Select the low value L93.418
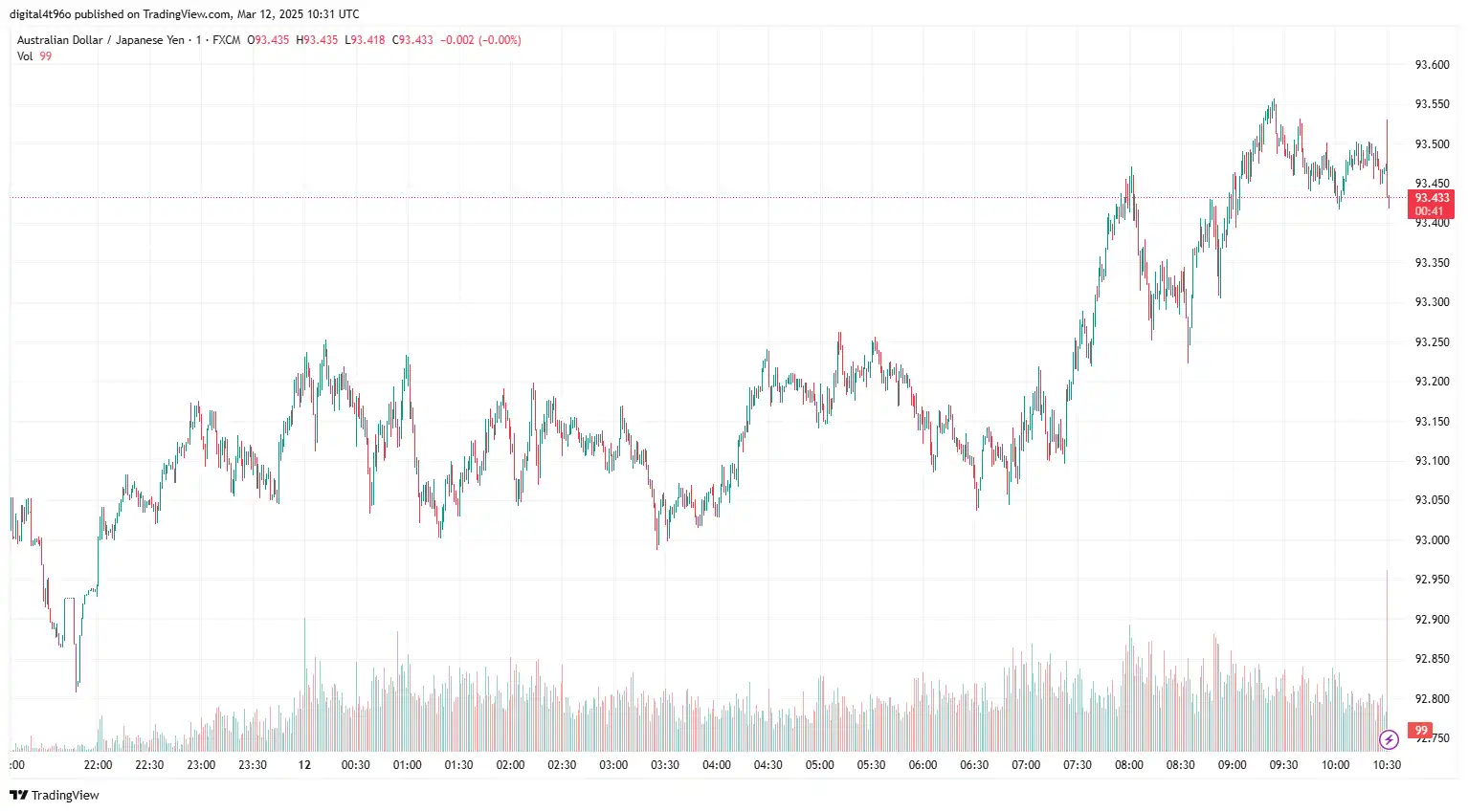Viewport: 1468px width, 812px height. (365, 40)
